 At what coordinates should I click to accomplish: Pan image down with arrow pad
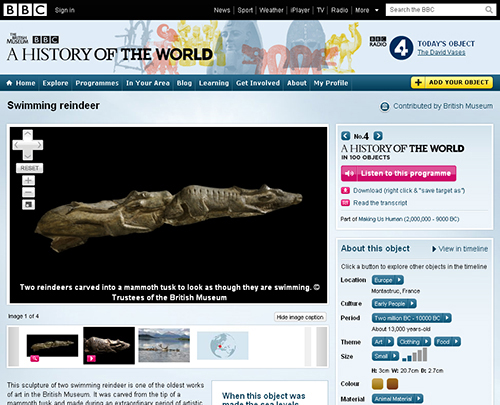pos(28,155)
